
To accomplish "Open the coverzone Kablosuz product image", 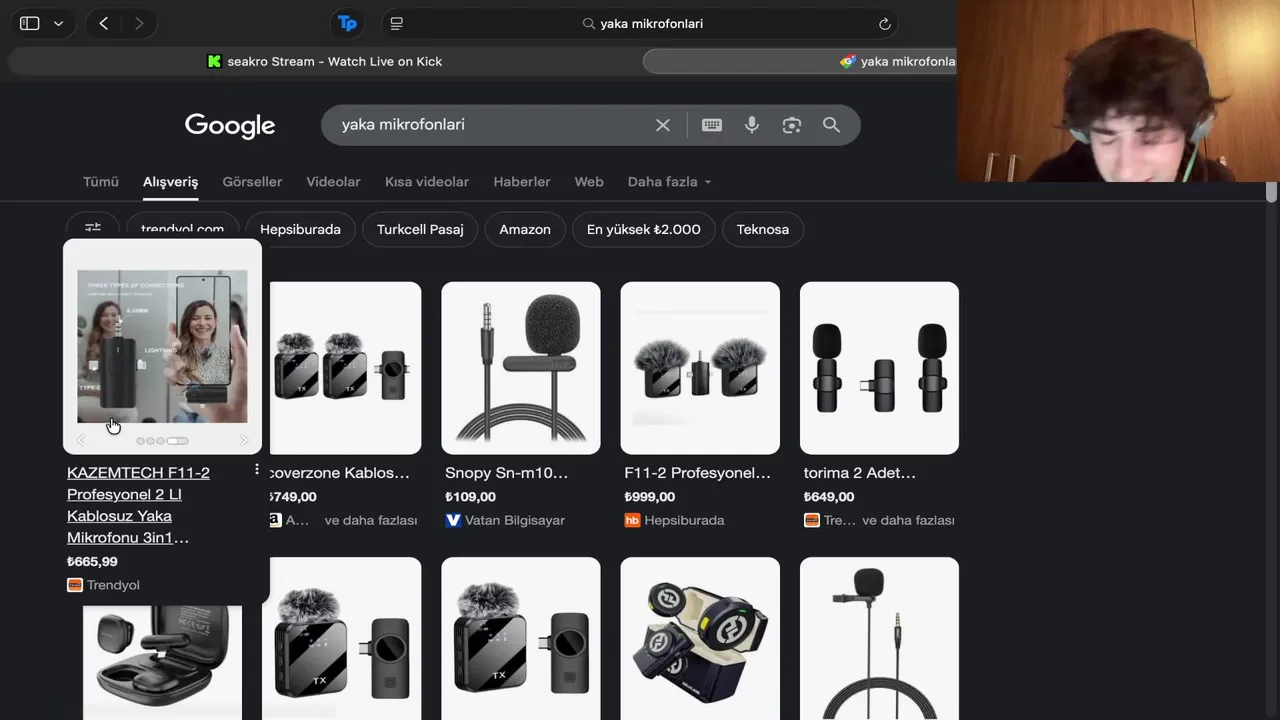I will (345, 368).
